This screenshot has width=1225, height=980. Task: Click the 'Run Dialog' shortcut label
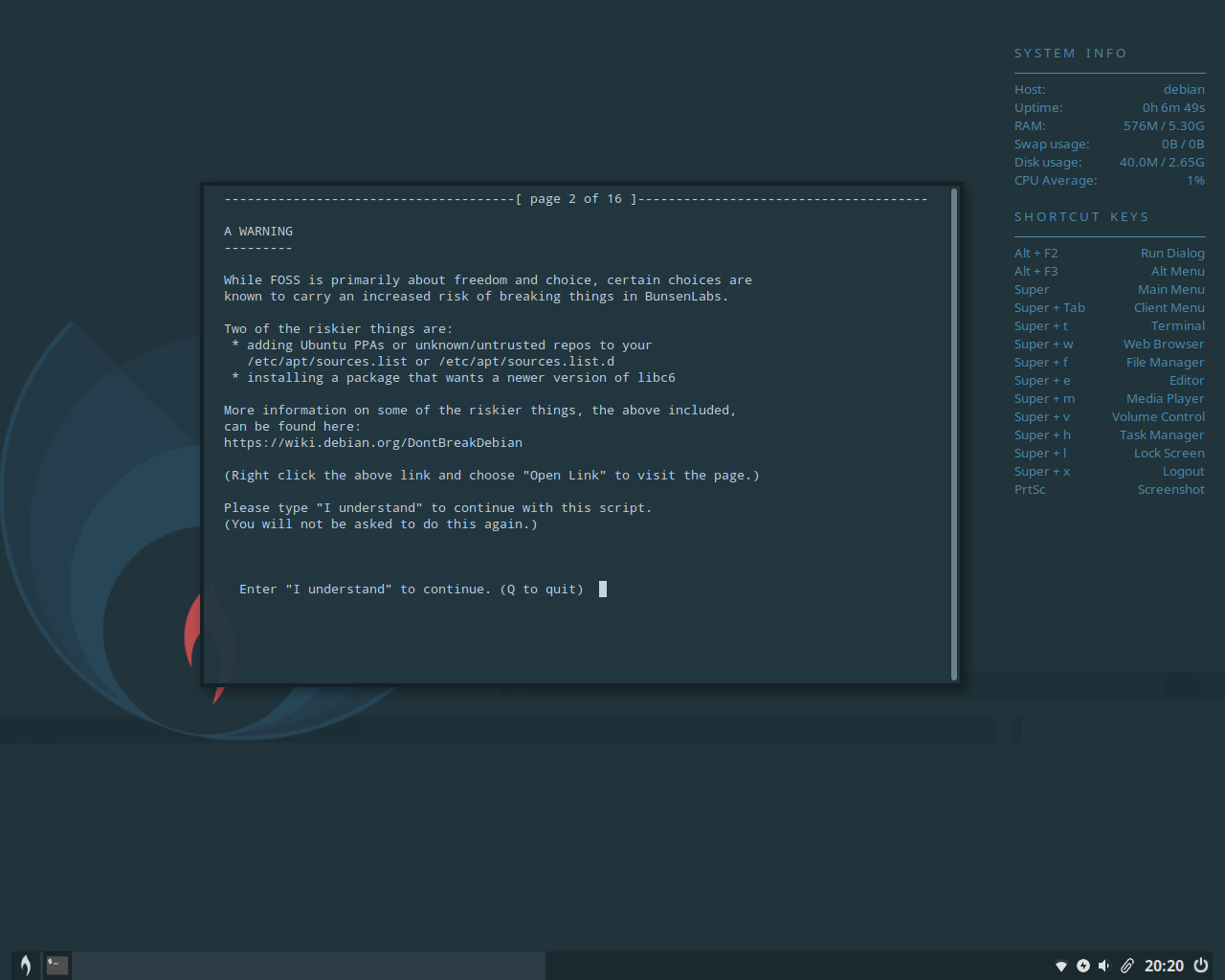pyautogui.click(x=1172, y=253)
